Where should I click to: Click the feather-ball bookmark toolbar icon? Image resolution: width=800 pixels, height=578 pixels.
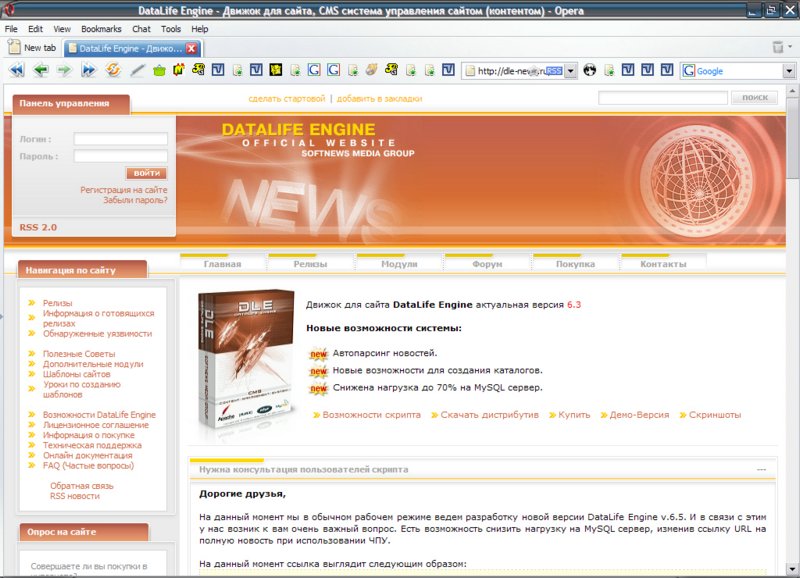[372, 70]
